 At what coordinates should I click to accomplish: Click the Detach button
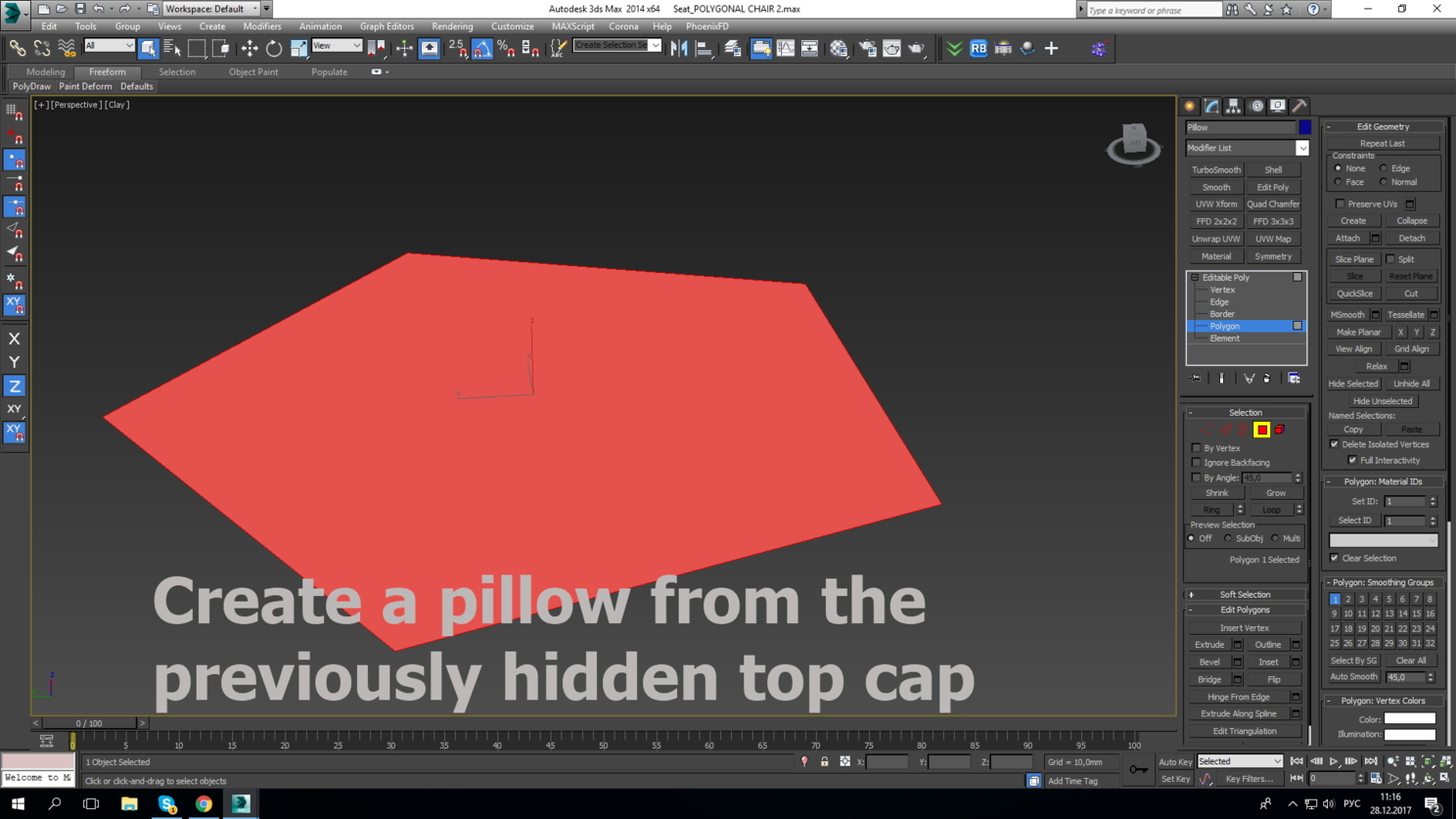coord(1412,239)
